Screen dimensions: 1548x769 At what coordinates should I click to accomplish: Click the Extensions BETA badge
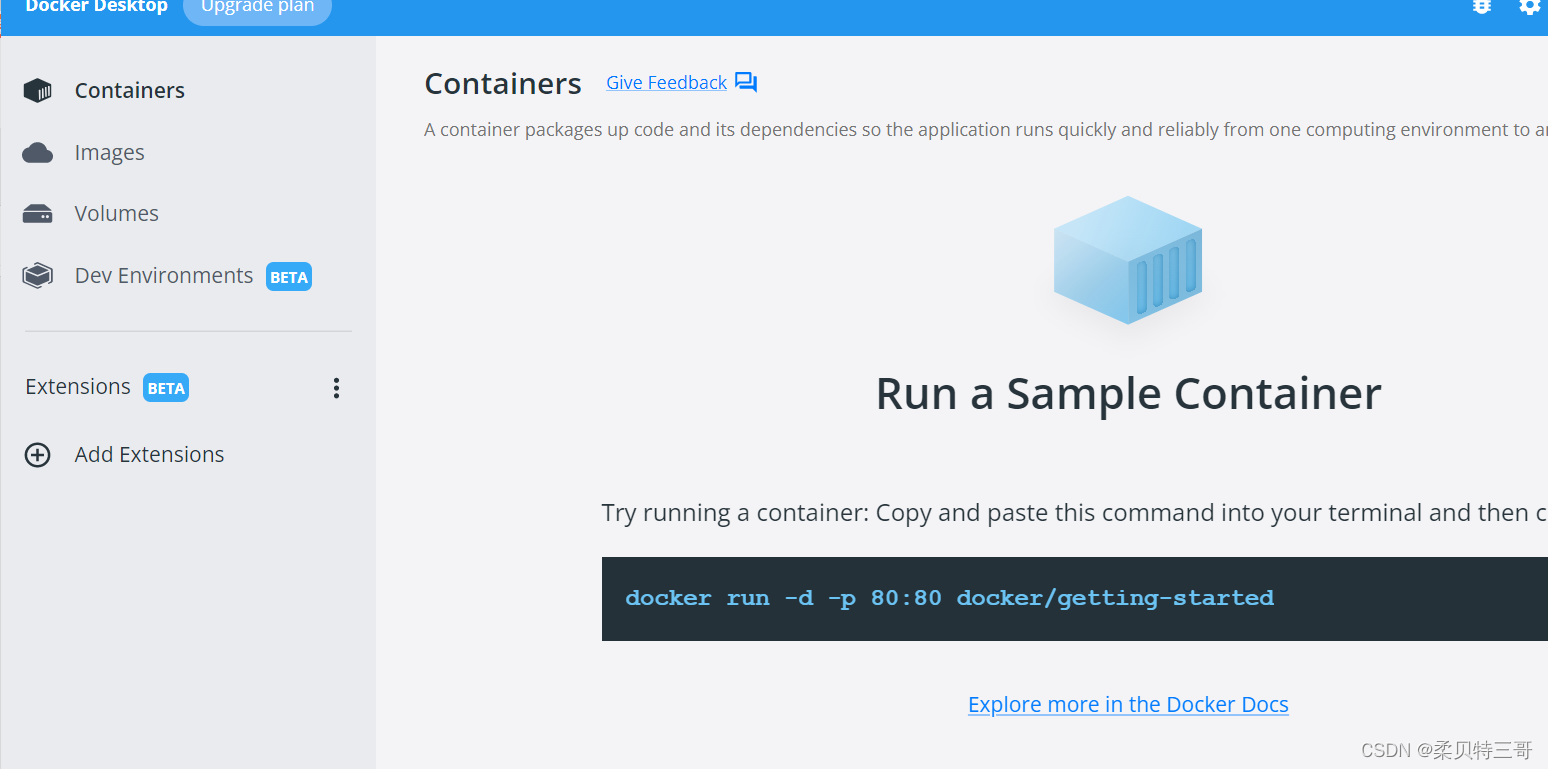coord(166,388)
